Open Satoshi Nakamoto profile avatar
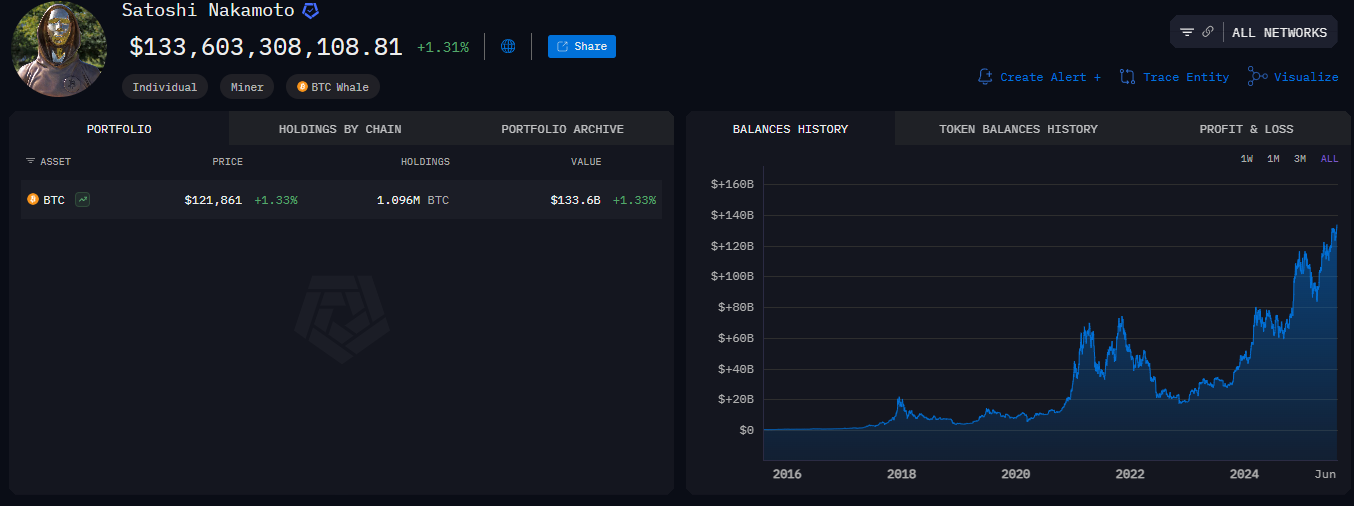The image size is (1354, 506). coord(59,49)
